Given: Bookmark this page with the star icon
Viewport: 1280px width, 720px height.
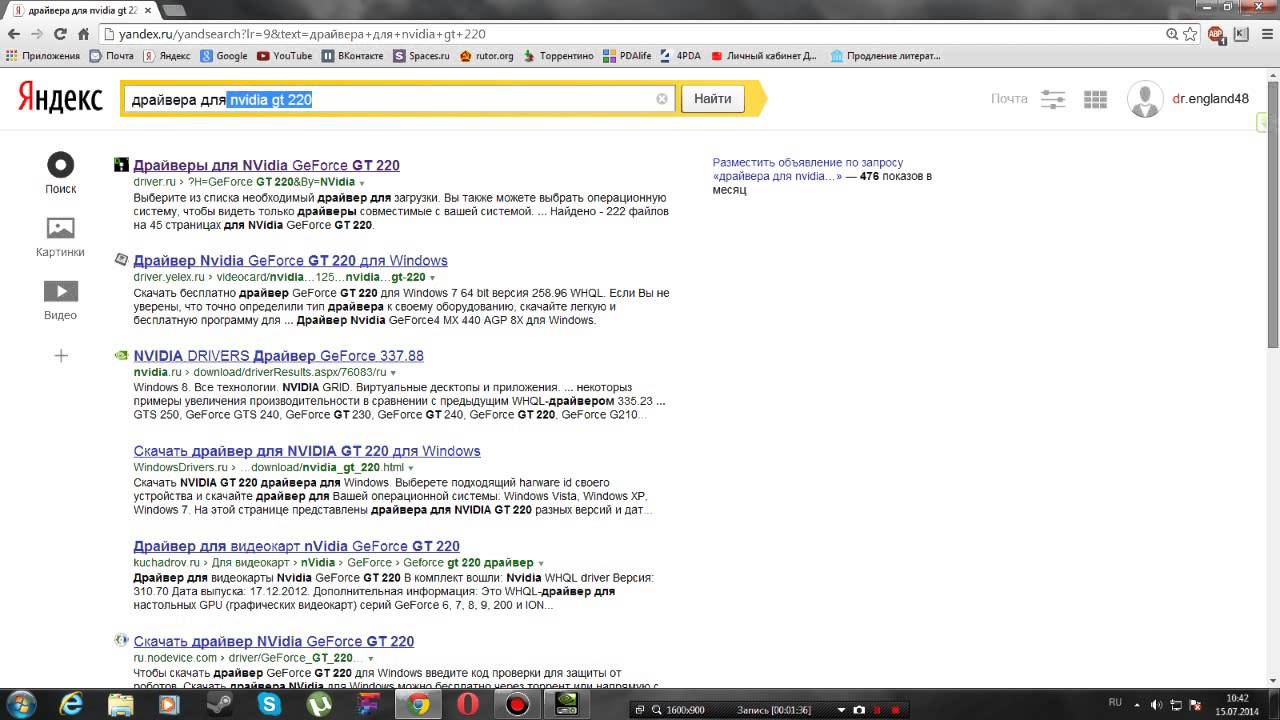Looking at the screenshot, I should tap(1190, 34).
